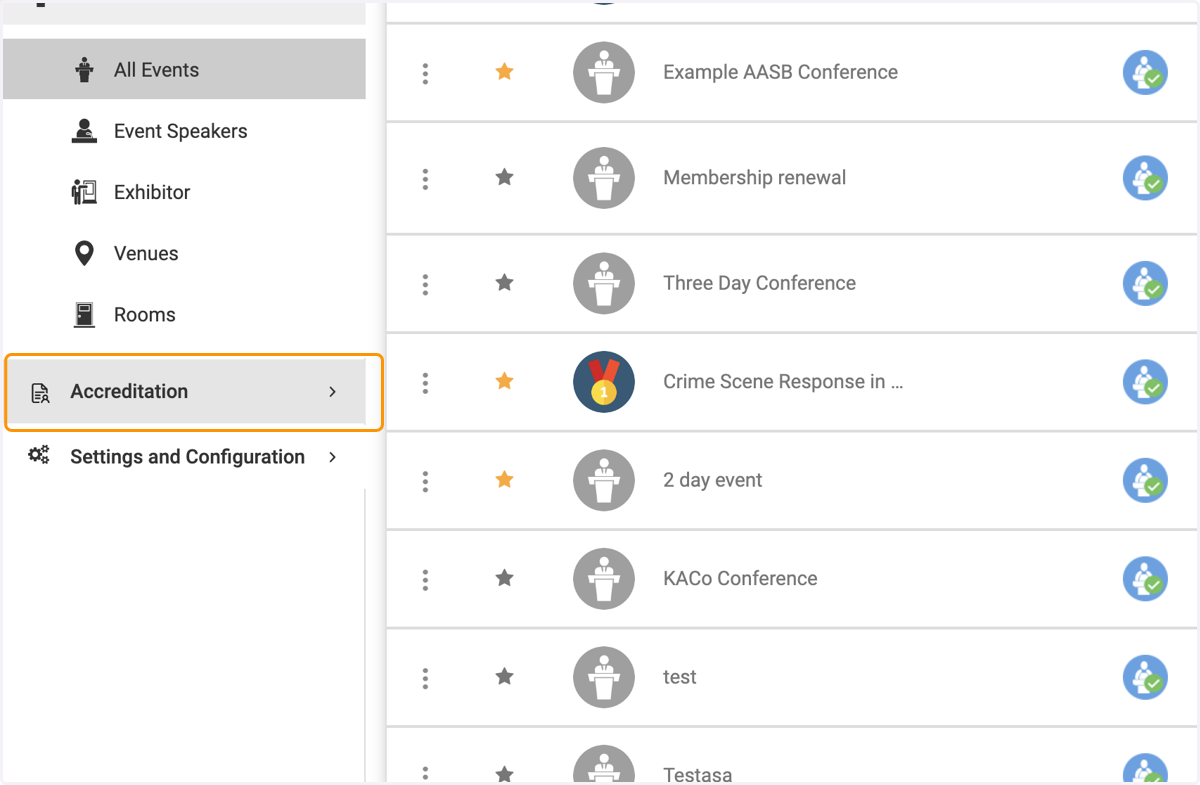Open options menu for Example AASB Conference
This screenshot has height=785, width=1200.
425,73
